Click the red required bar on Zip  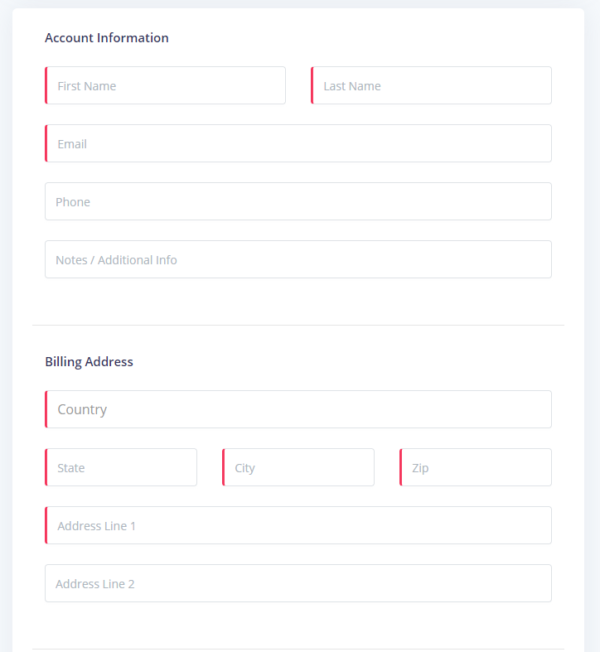pos(401,468)
